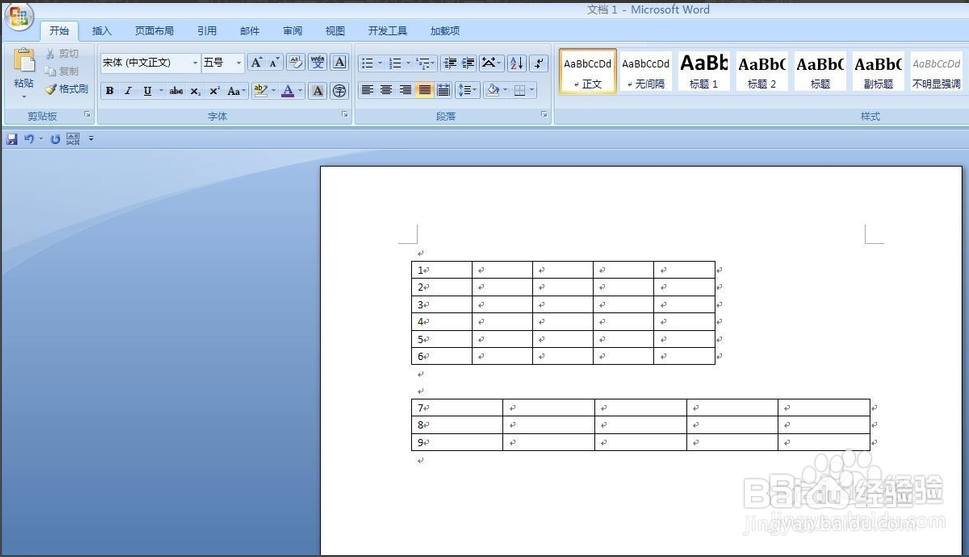This screenshot has height=557, width=969.
Task: Expand the Font (字体) dialog launcher
Action: click(x=345, y=114)
